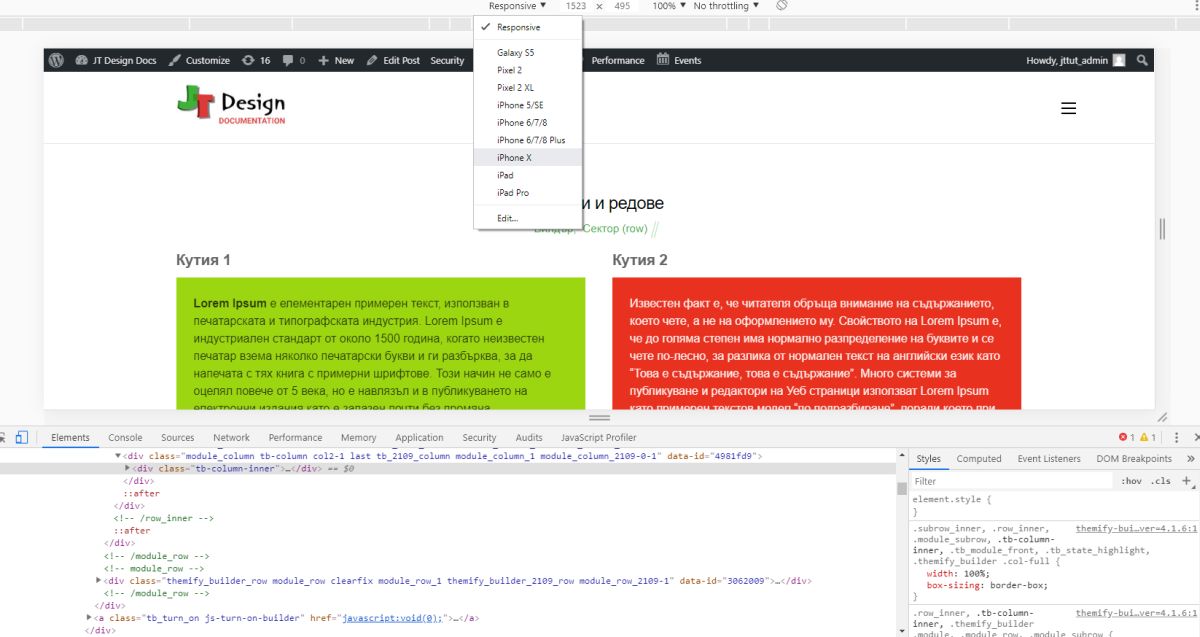1200x637 pixels.
Task: Switch to the Console tab
Action: [x=125, y=437]
